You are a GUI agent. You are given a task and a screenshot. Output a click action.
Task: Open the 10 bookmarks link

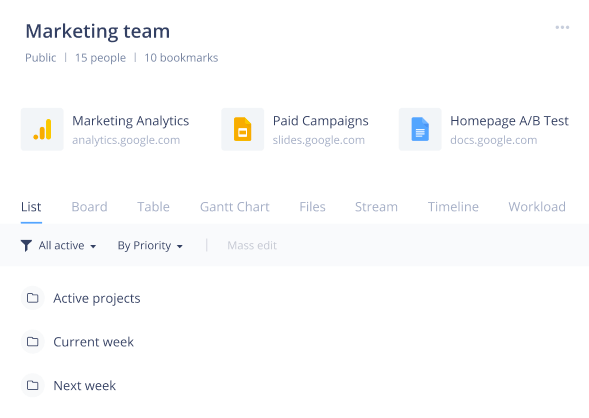coord(181,58)
